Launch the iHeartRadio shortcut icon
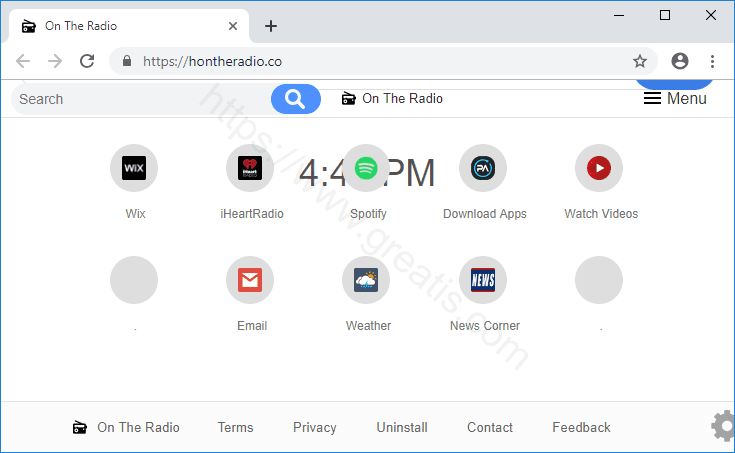735x453 pixels. click(x=250, y=168)
